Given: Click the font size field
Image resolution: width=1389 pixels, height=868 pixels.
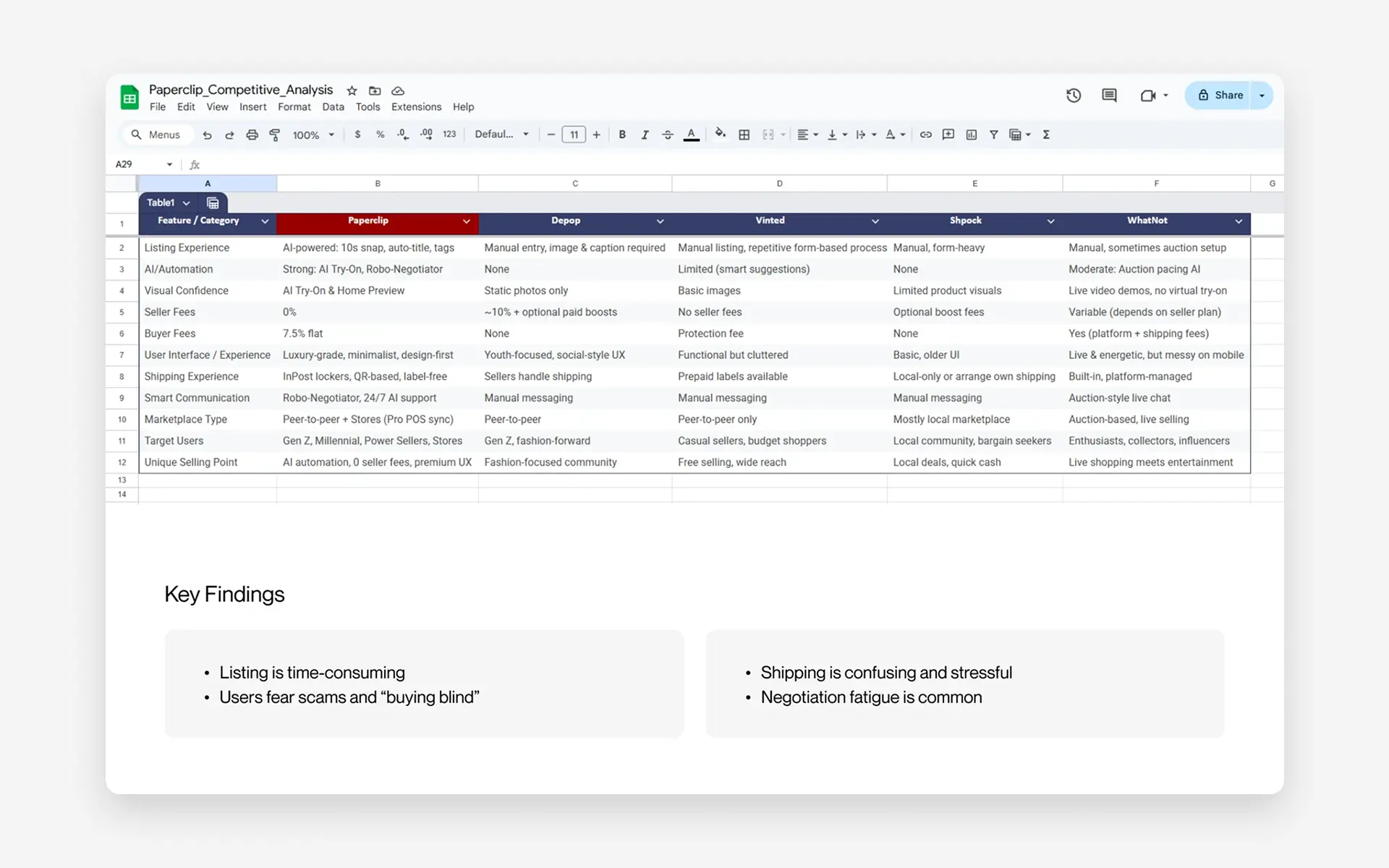Looking at the screenshot, I should [x=574, y=135].
